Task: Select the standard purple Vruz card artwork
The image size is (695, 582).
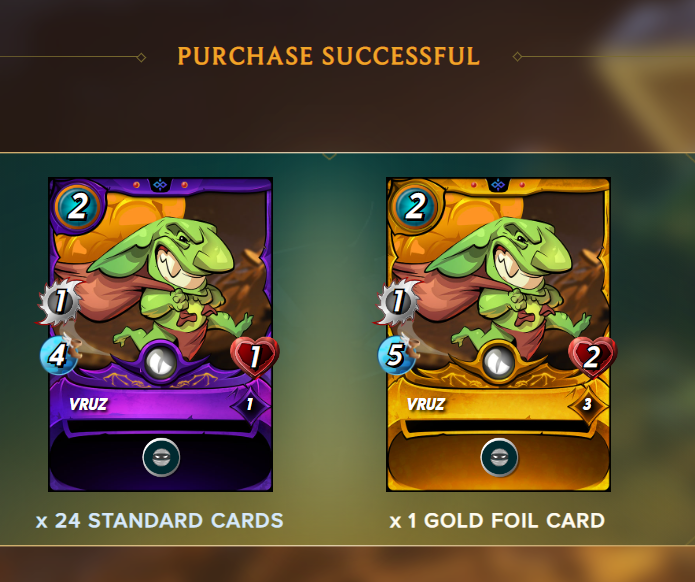Action: 160,334
